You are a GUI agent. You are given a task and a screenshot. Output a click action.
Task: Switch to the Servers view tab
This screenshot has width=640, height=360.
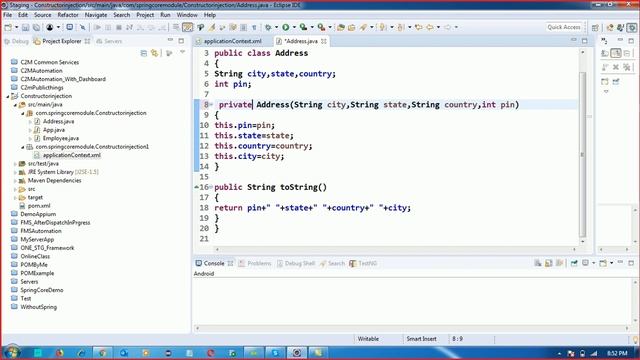[109, 41]
